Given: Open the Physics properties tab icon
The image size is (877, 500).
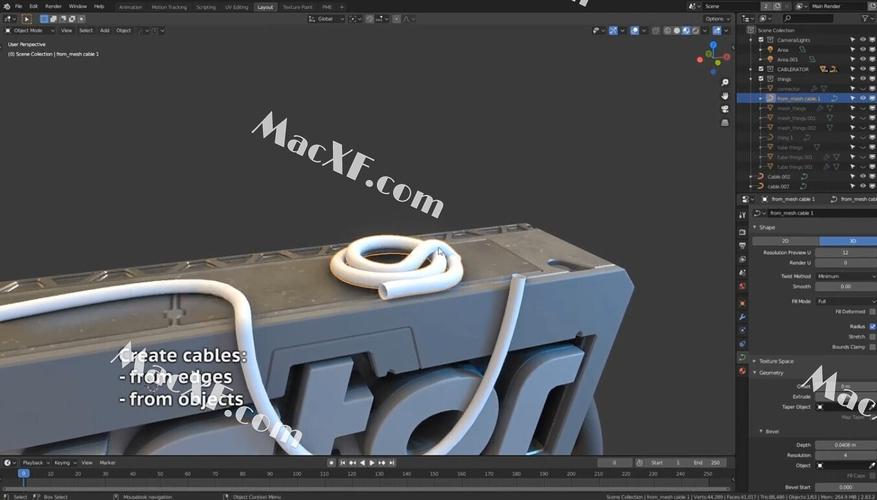Looking at the screenshot, I should [x=742, y=331].
